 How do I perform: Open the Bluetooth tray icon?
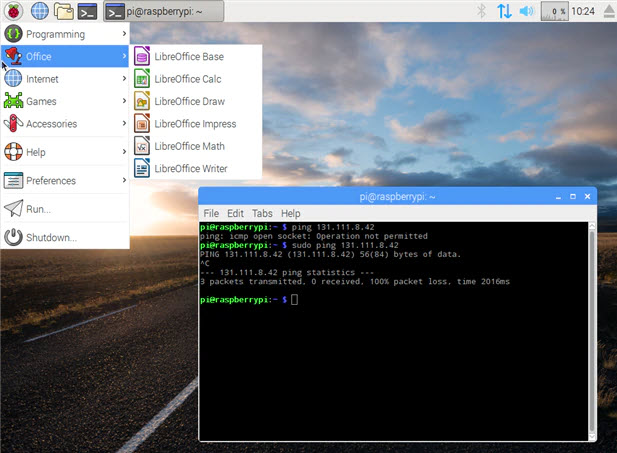481,11
